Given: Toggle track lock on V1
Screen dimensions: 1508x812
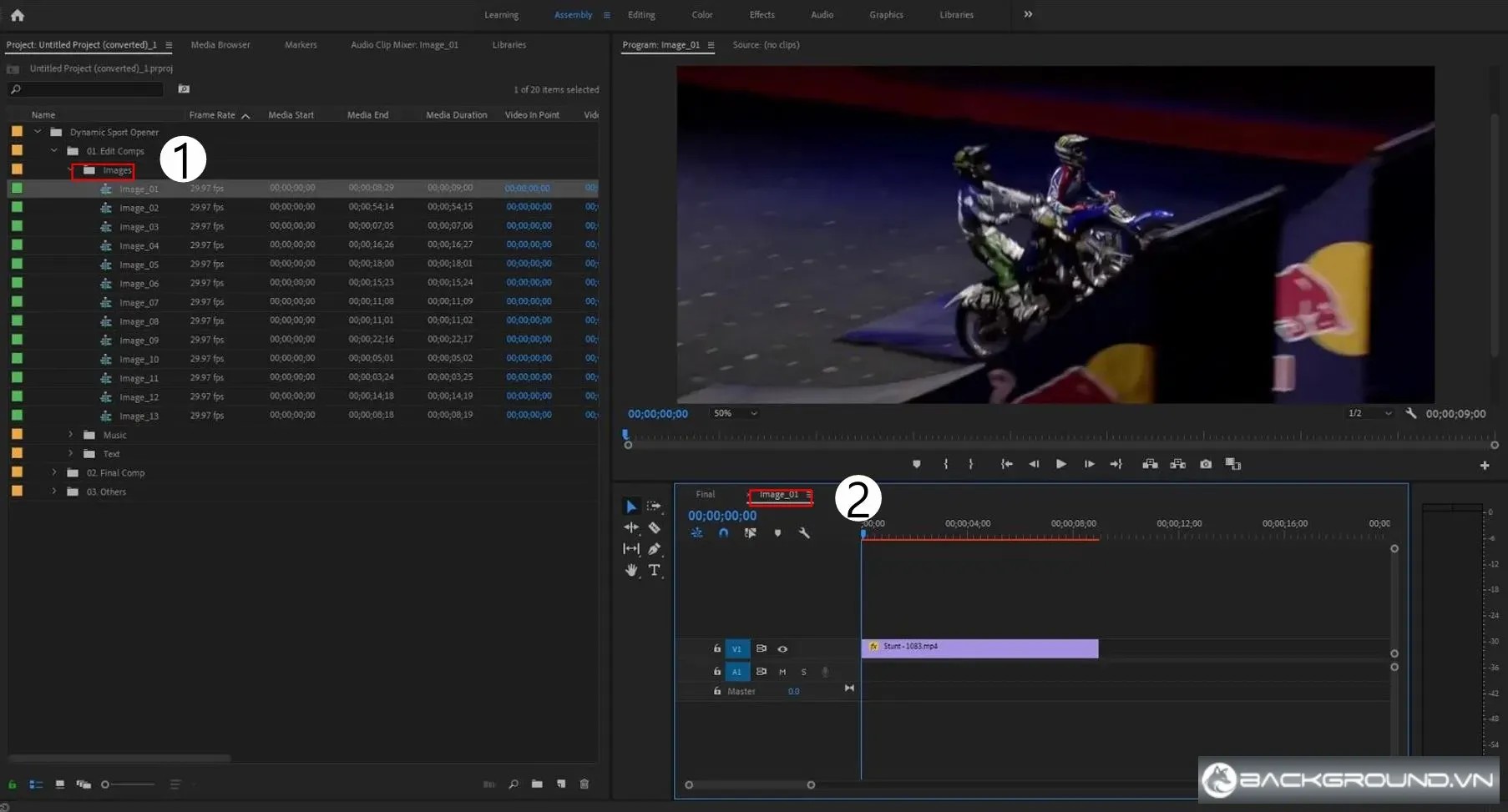Looking at the screenshot, I should [717, 648].
